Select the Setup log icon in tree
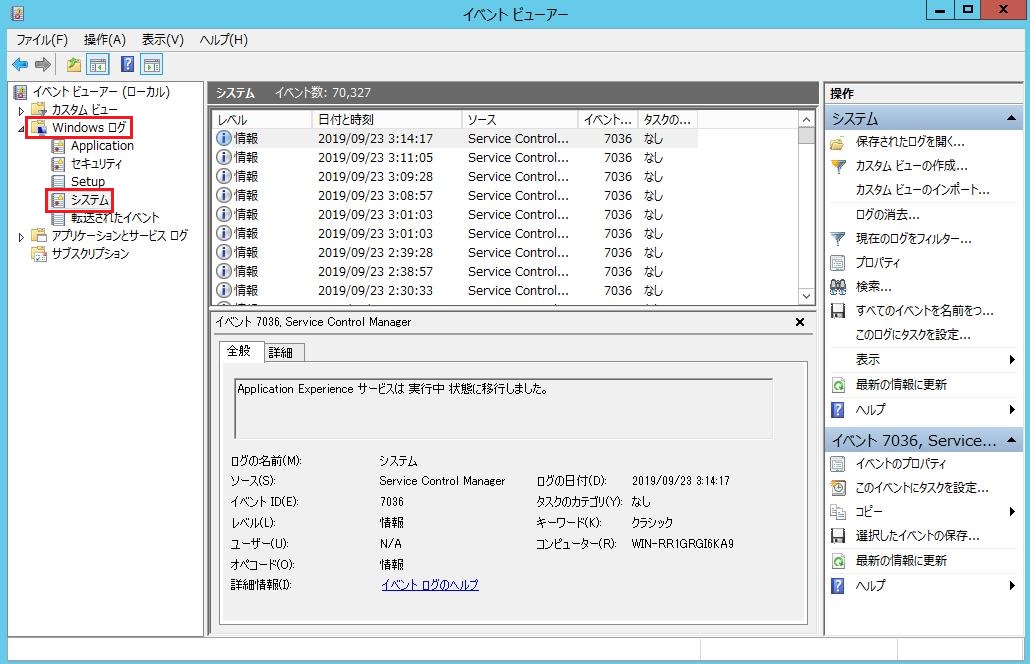Image resolution: width=1030 pixels, height=664 pixels. pos(58,181)
